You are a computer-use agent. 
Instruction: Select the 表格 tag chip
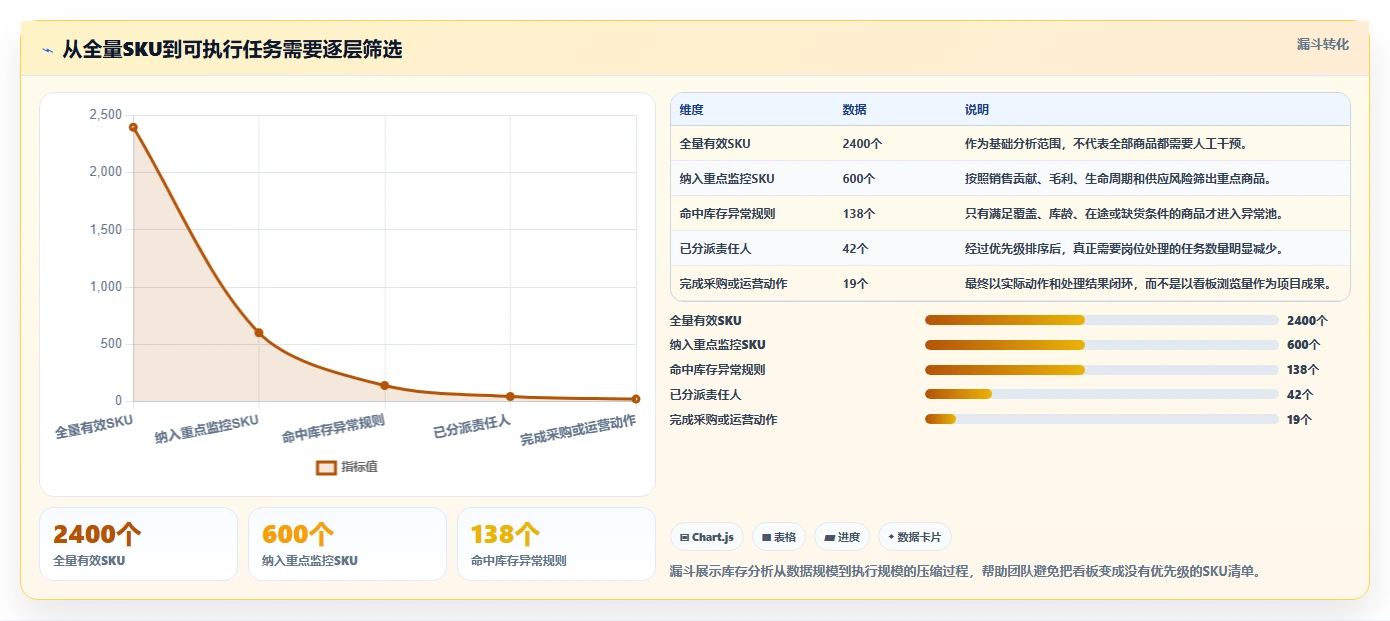[778, 537]
